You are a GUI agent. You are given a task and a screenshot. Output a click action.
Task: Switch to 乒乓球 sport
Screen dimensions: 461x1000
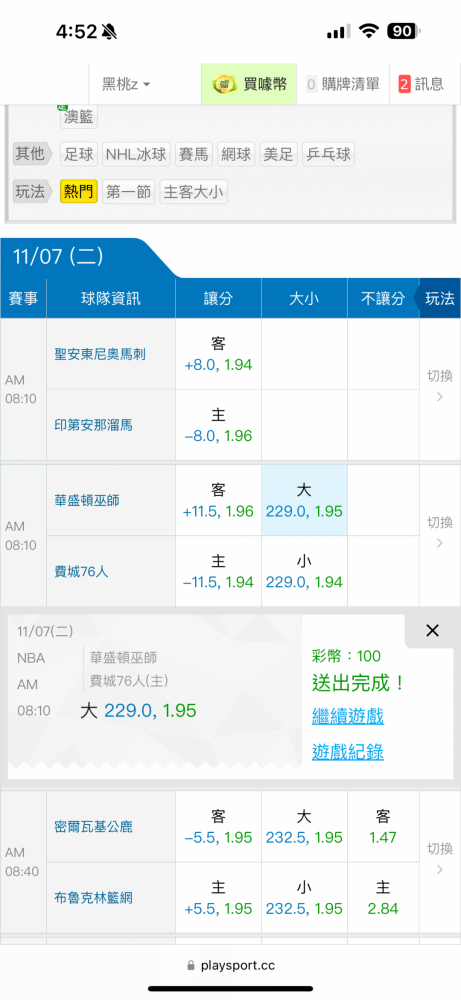[x=328, y=154]
